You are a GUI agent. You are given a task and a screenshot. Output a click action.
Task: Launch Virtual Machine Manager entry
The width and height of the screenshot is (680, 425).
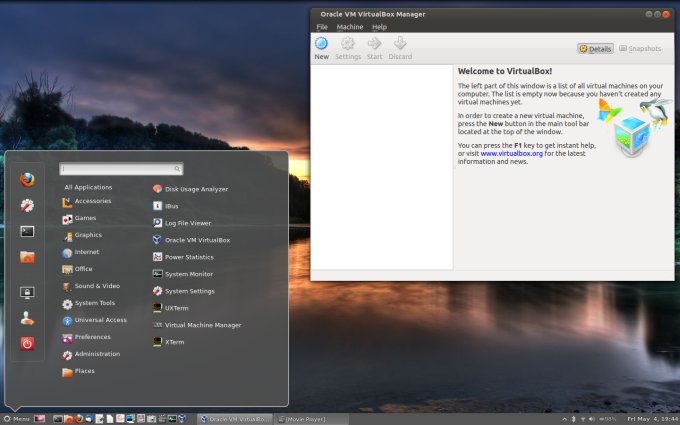(x=202, y=325)
